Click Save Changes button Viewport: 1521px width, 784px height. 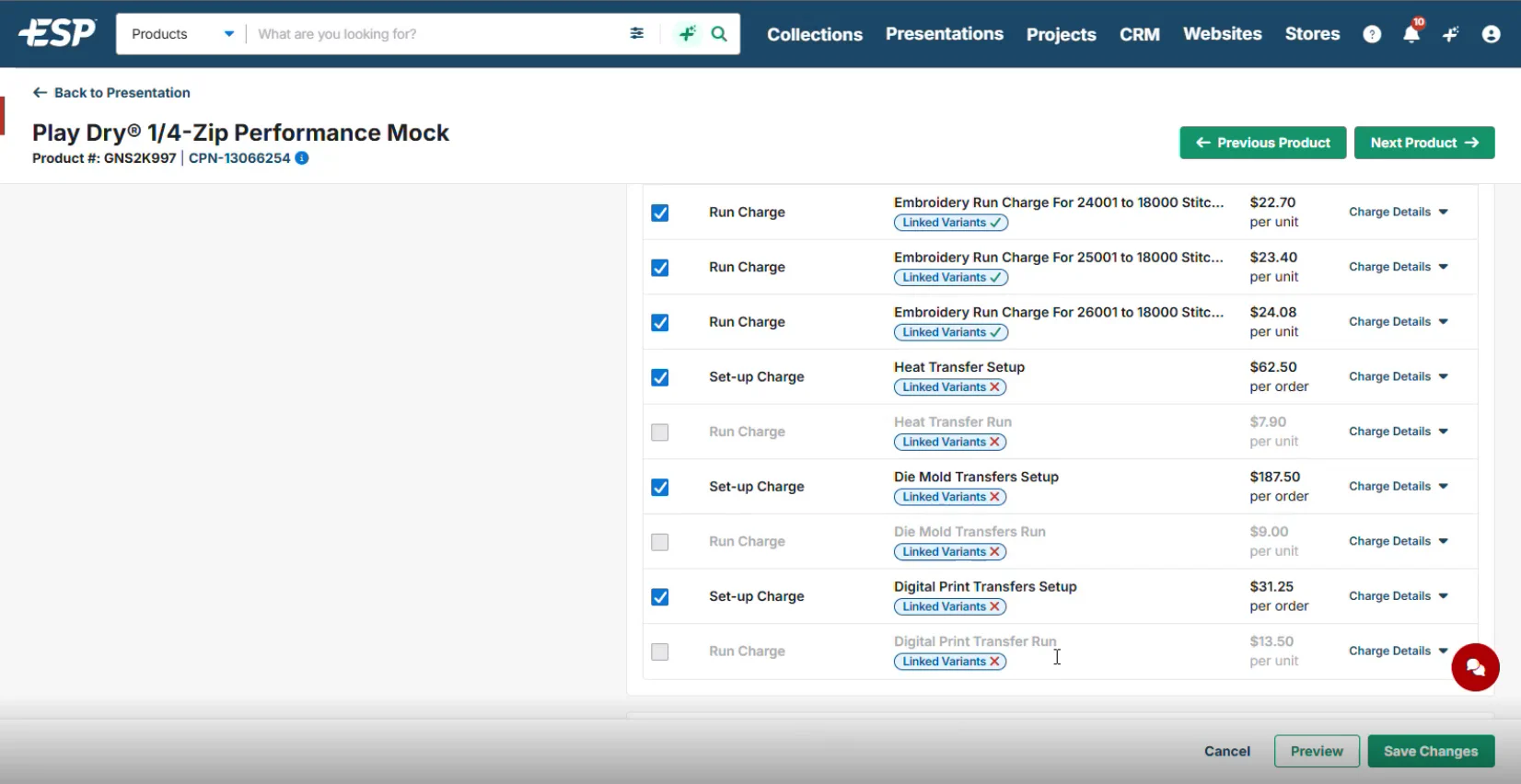[x=1431, y=752]
